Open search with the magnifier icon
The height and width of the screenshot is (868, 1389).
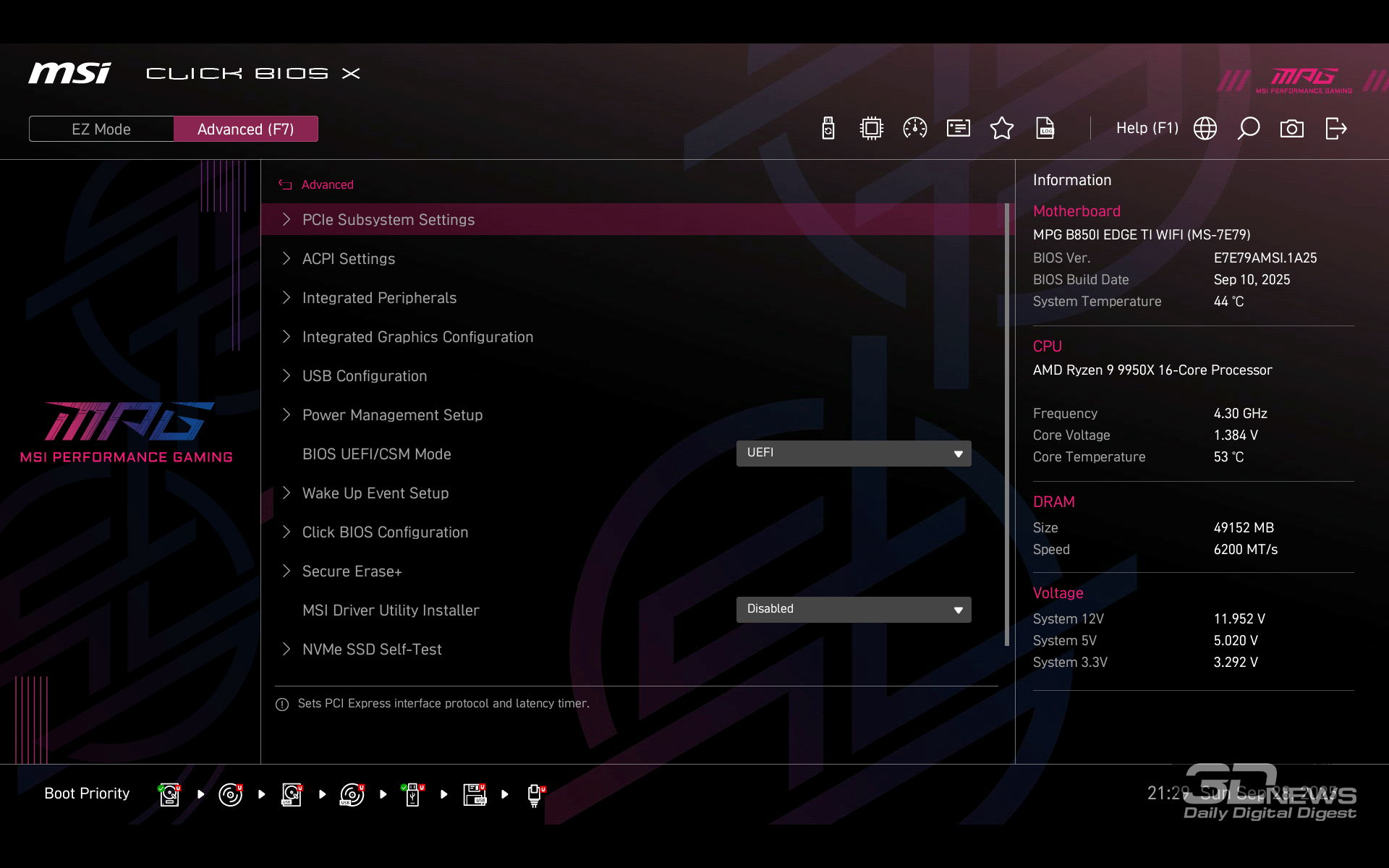tap(1249, 129)
